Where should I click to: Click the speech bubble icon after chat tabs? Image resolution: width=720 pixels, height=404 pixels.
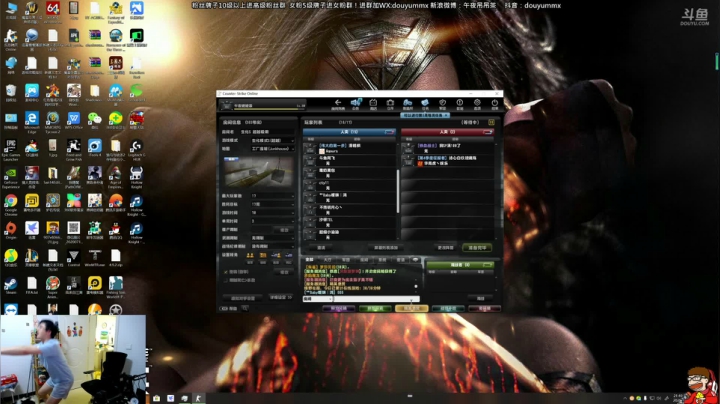416,260
